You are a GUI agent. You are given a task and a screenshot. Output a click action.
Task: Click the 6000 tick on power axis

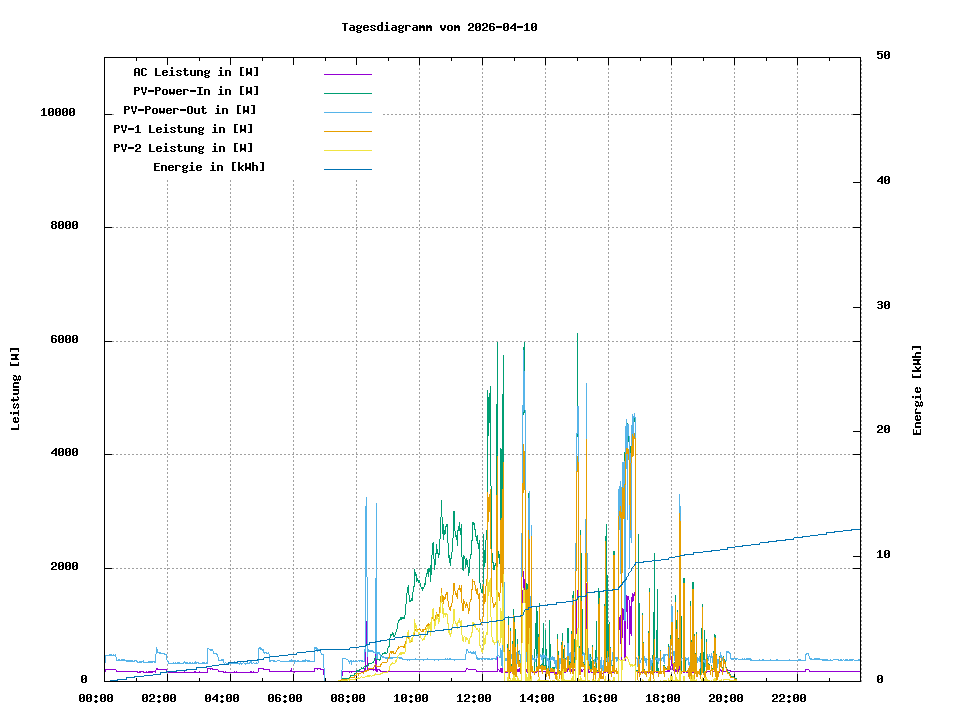pyautogui.click(x=64, y=340)
